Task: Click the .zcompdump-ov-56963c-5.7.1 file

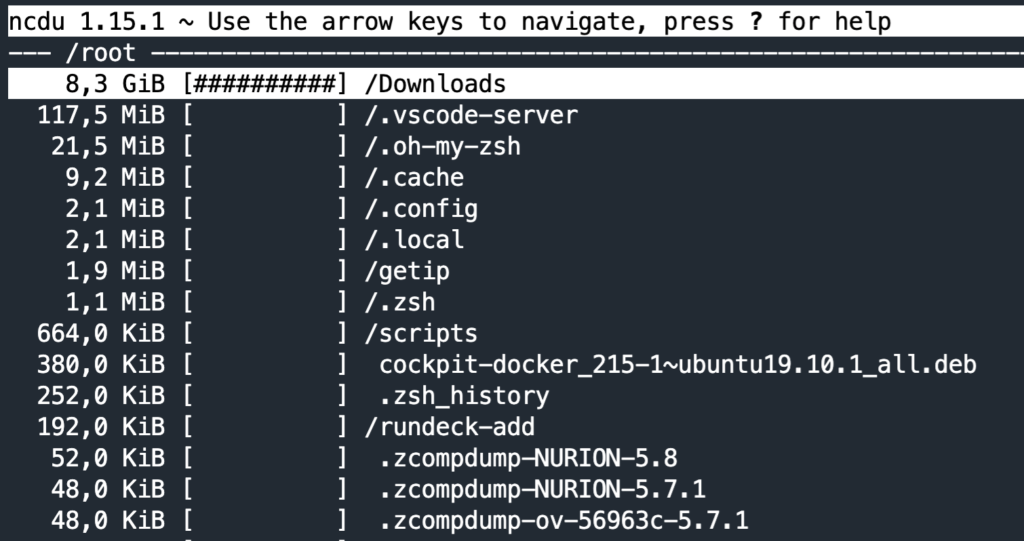Action: (564, 520)
